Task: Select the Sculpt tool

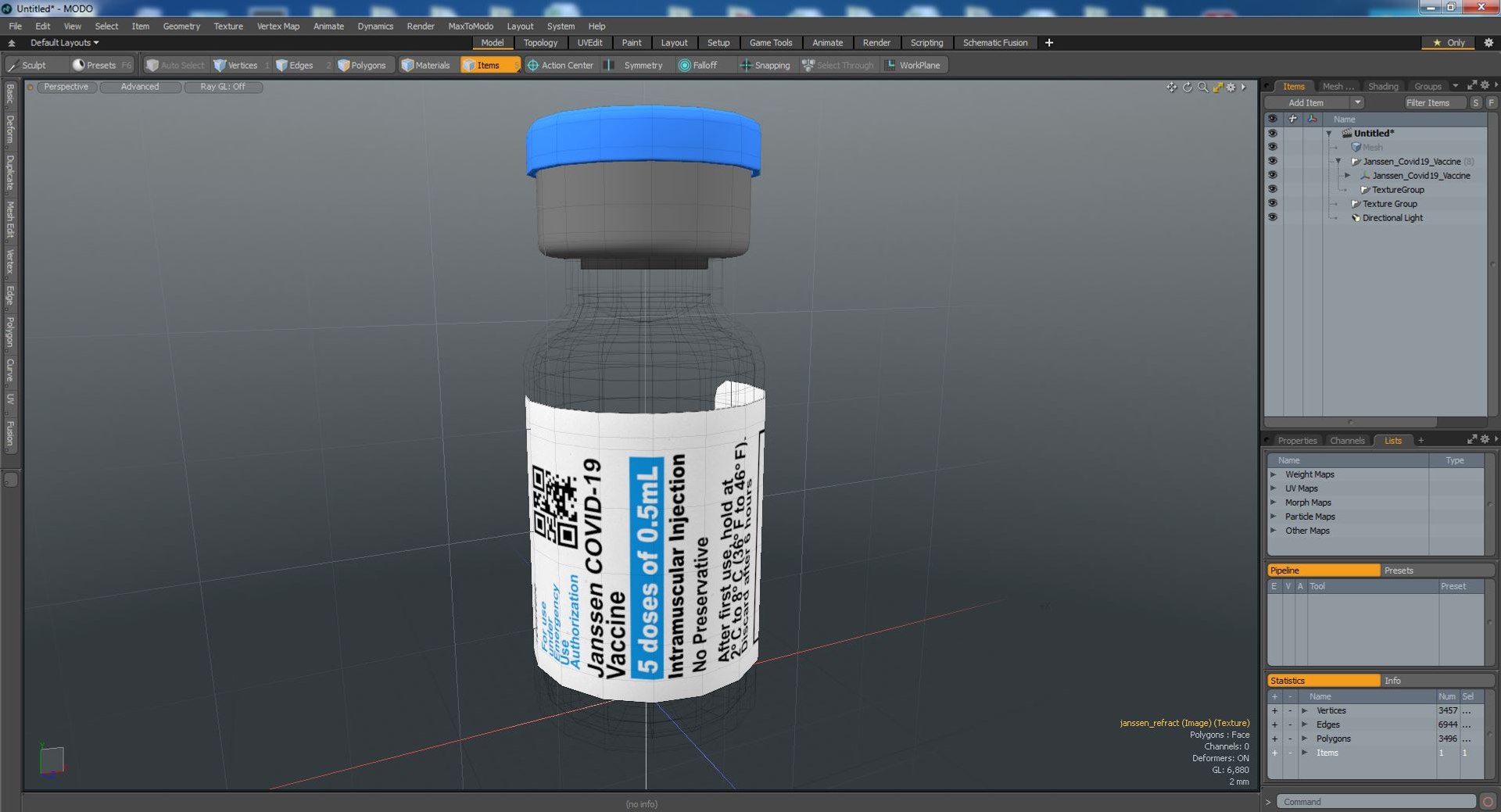Action: [27, 65]
